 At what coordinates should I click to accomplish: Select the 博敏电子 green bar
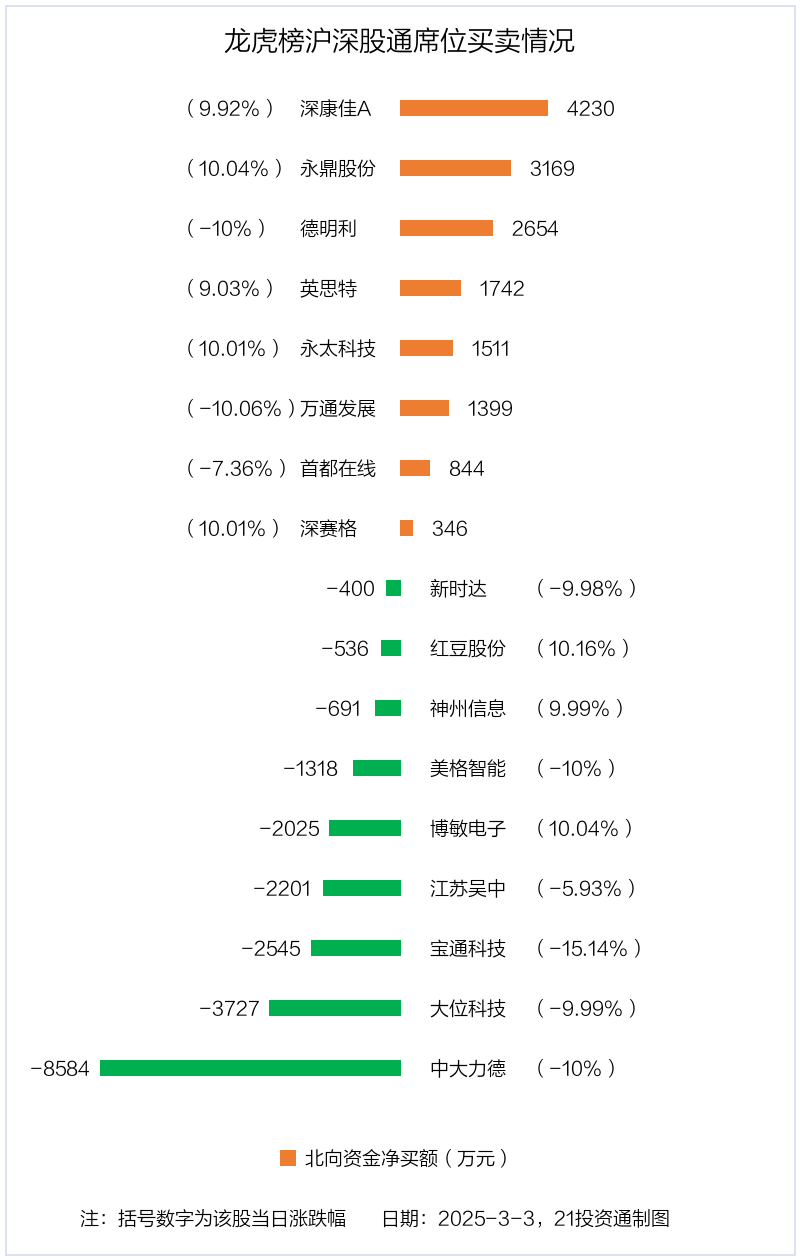(365, 828)
